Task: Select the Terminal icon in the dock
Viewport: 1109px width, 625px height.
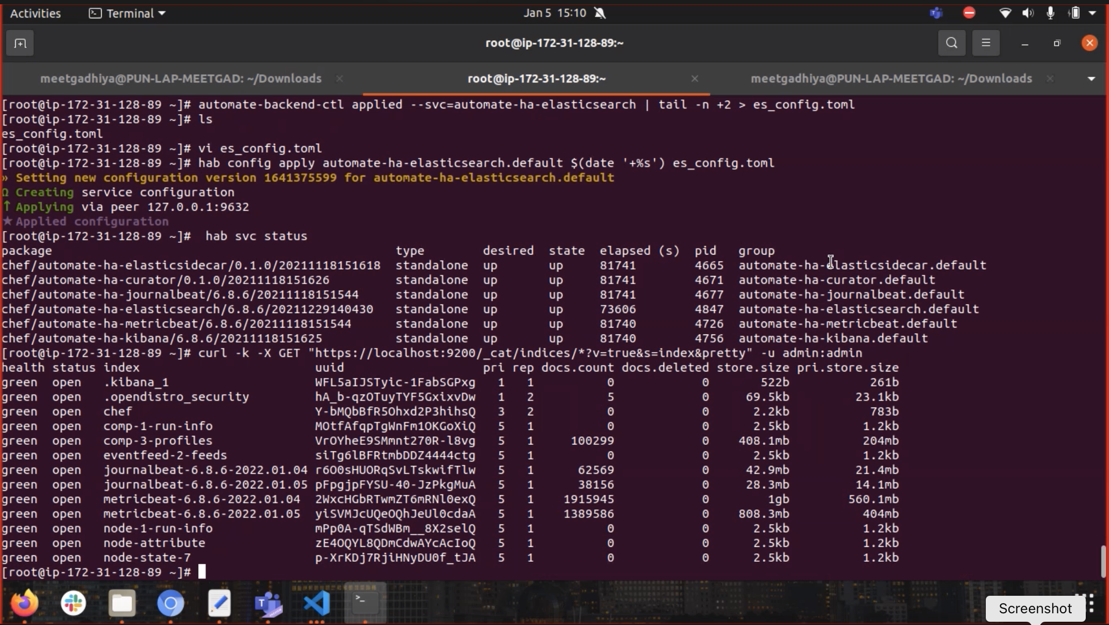Action: (x=365, y=603)
